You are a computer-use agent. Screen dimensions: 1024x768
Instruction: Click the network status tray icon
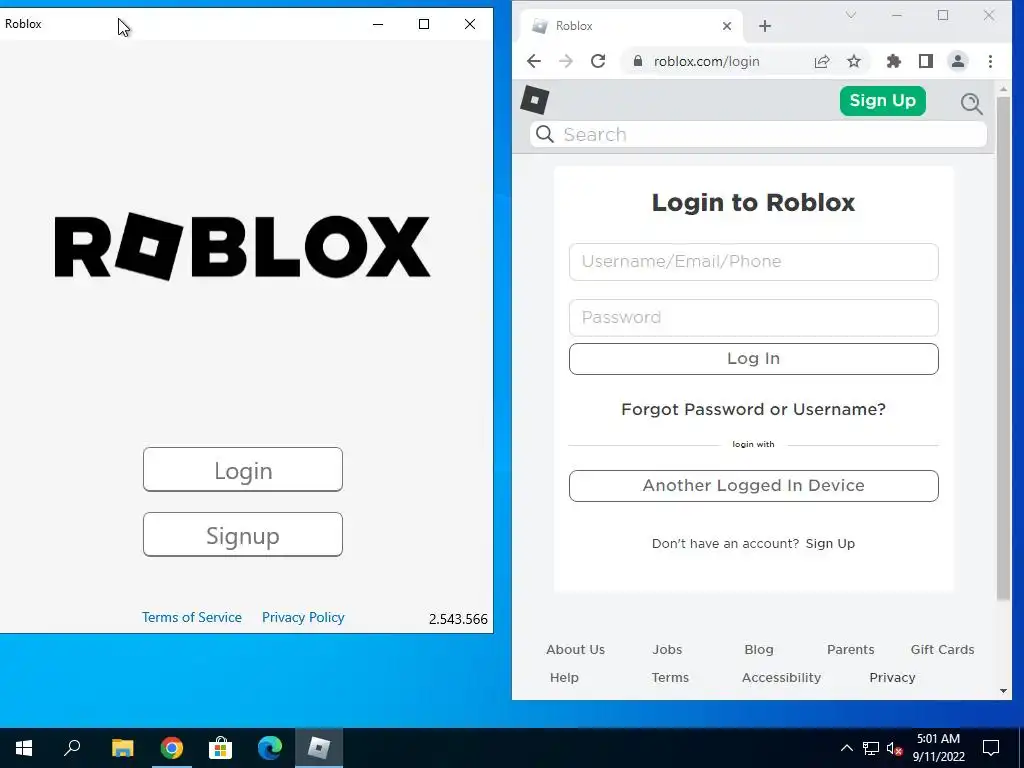[x=871, y=748]
